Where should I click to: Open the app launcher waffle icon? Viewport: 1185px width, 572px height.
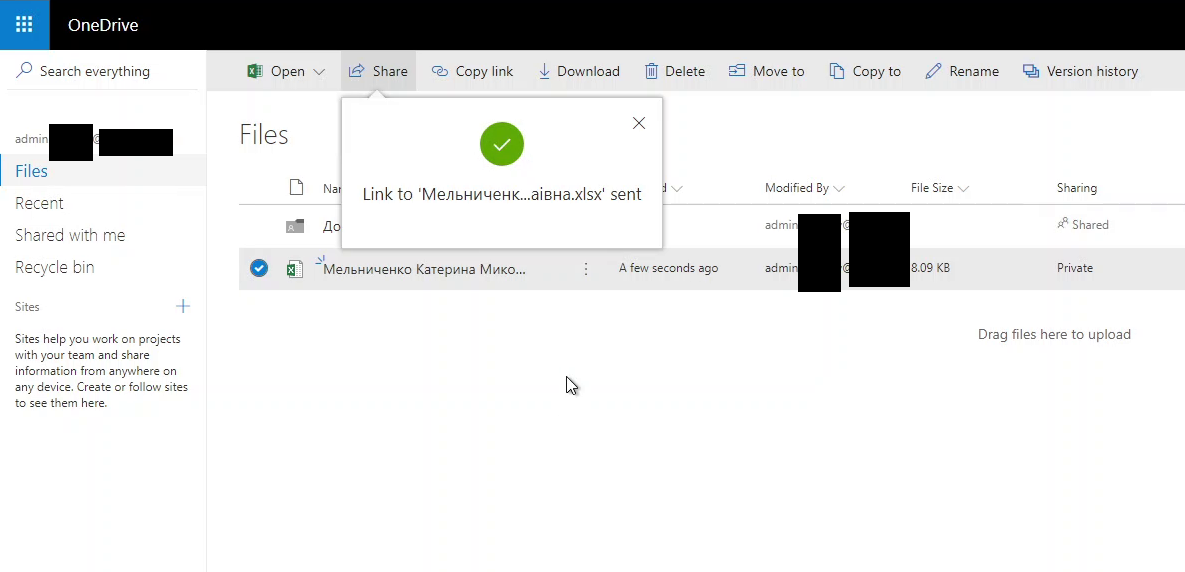pos(24,25)
